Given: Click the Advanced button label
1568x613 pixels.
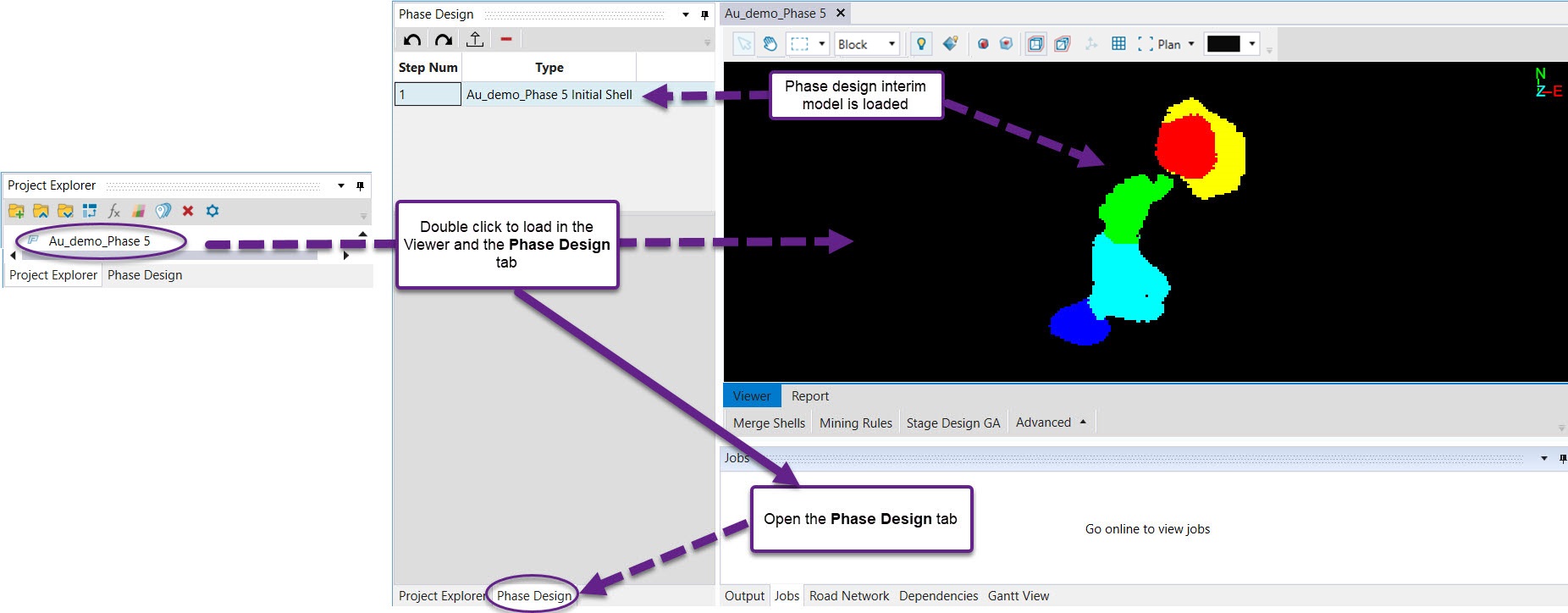Looking at the screenshot, I should 1043,422.
